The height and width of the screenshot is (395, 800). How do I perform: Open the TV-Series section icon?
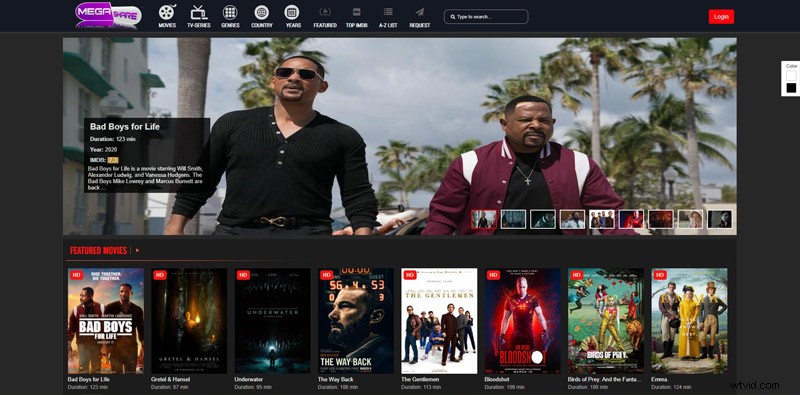pos(198,12)
